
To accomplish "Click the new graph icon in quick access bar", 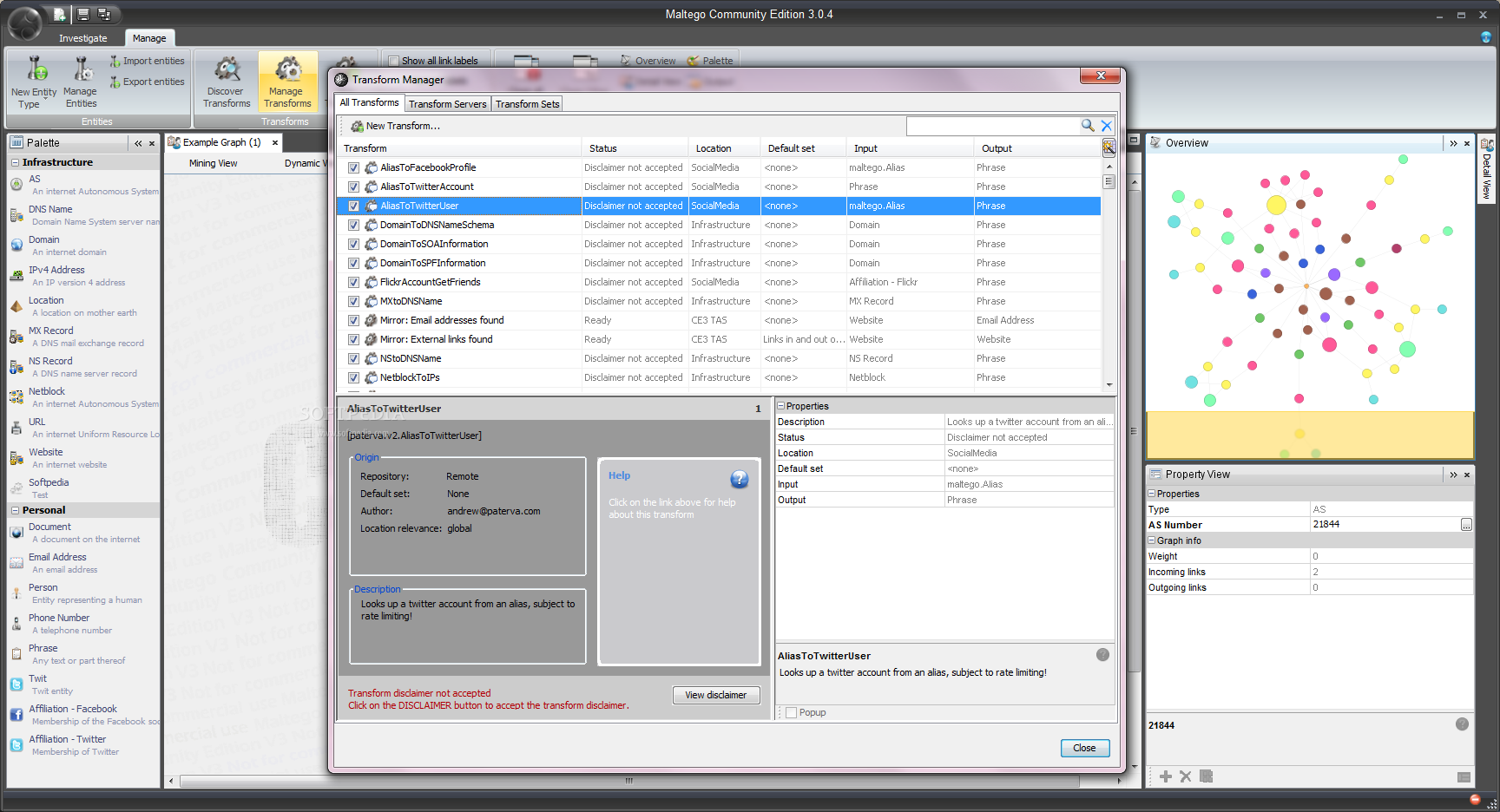I will 59,14.
